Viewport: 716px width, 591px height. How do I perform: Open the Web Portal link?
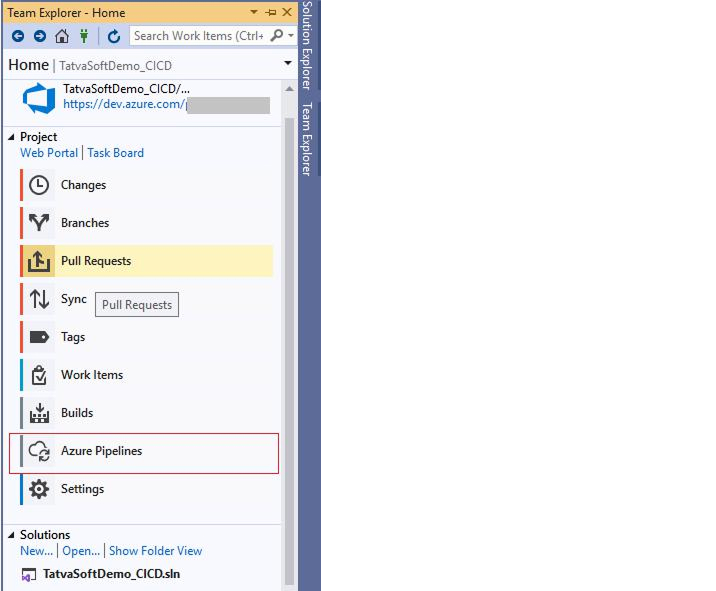(x=49, y=153)
